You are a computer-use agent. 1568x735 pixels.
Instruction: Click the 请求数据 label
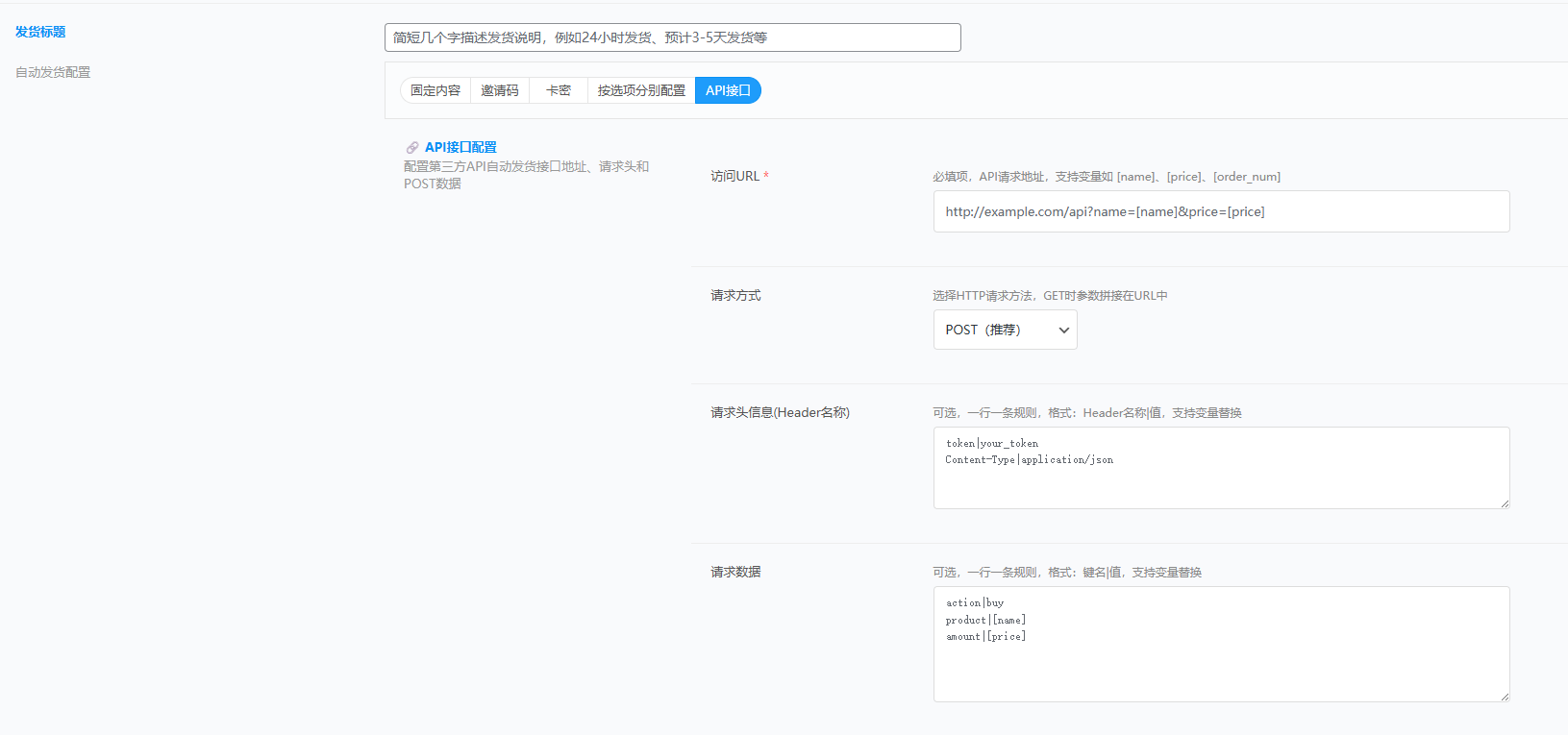click(735, 572)
